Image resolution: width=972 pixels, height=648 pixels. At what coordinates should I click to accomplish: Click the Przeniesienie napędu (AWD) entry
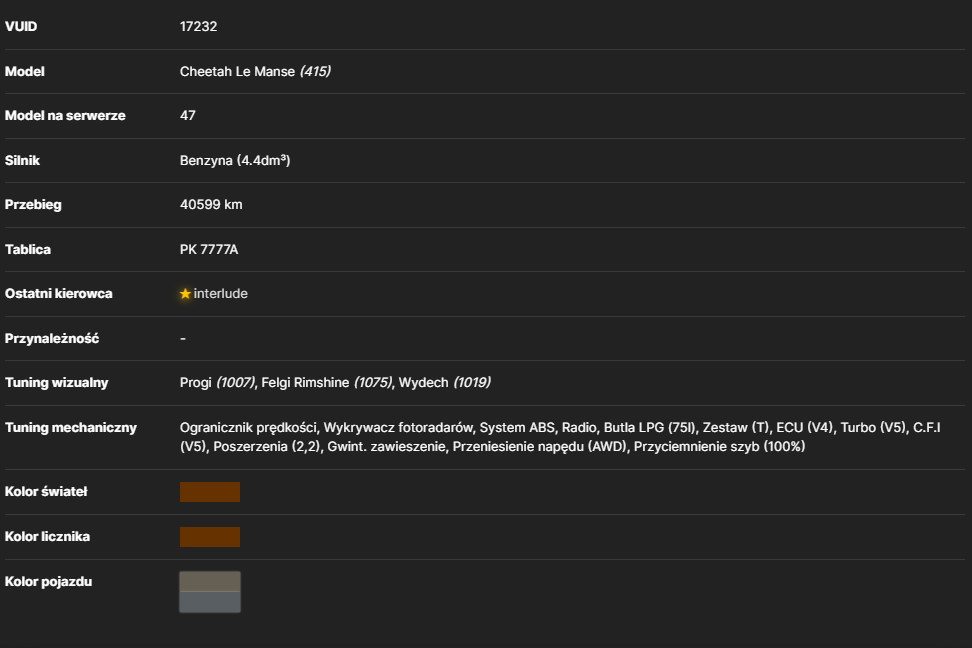[x=539, y=446]
